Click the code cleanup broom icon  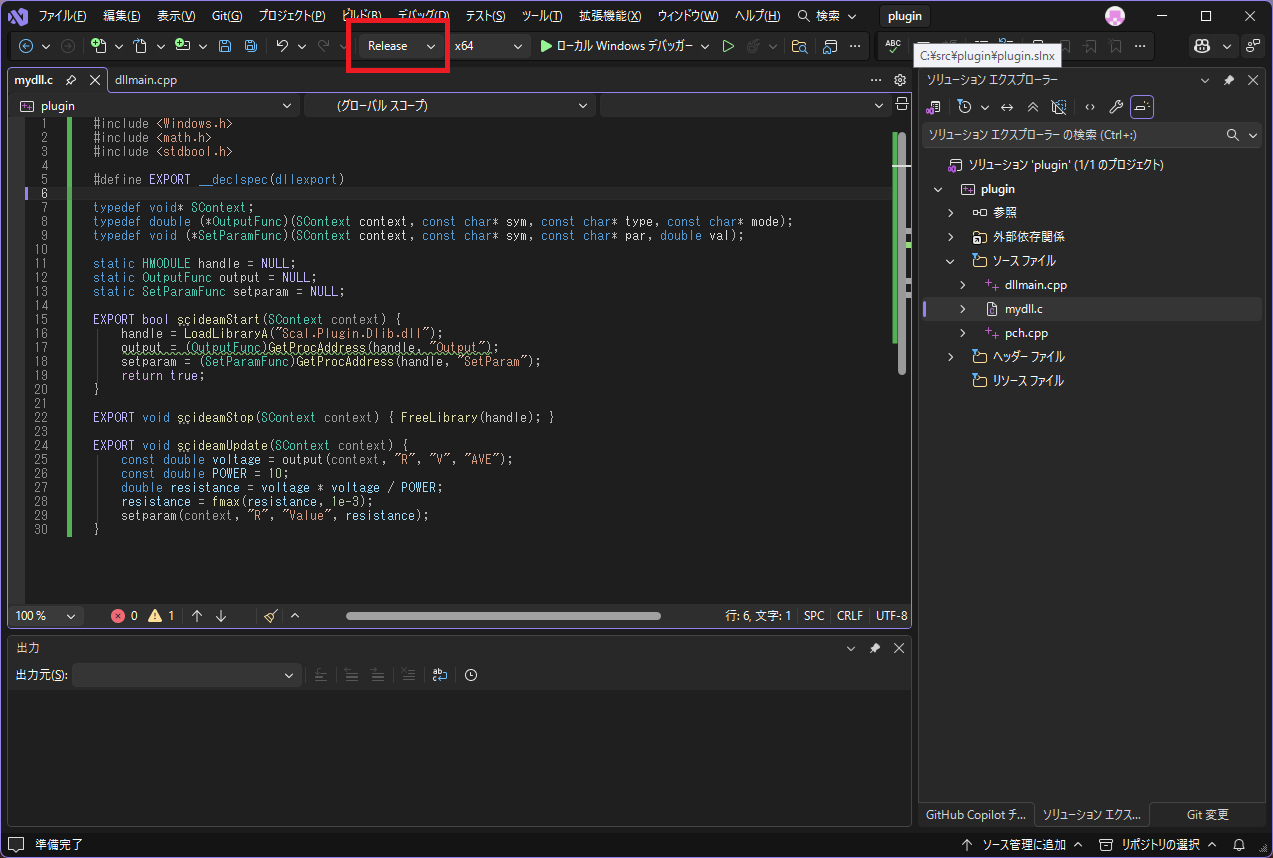click(x=271, y=616)
